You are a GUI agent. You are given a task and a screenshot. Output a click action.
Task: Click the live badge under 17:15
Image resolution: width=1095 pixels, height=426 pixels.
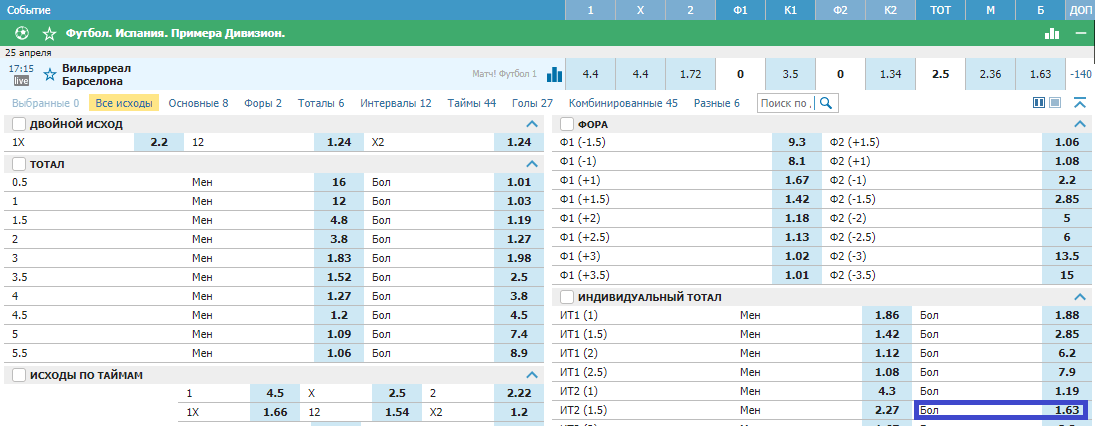click(22, 81)
